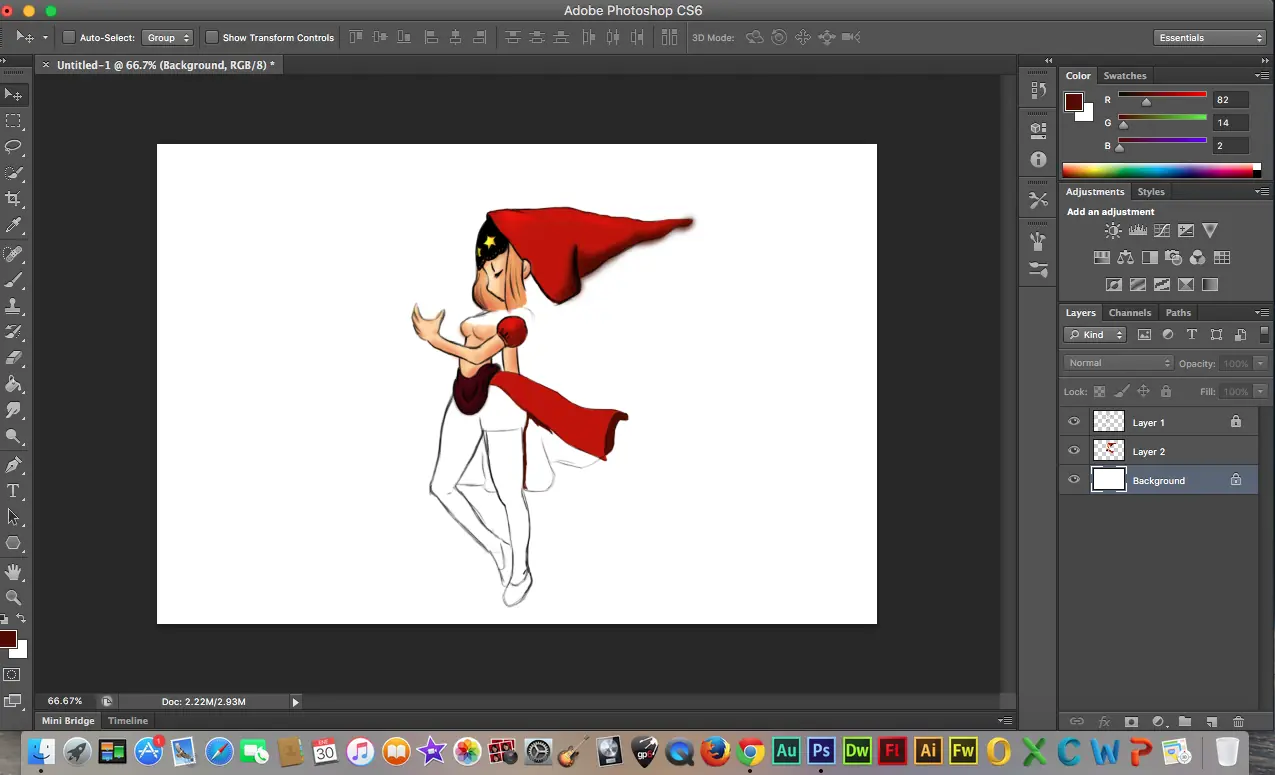The height and width of the screenshot is (775, 1275).
Task: Select the Crop tool
Action: [x=14, y=199]
